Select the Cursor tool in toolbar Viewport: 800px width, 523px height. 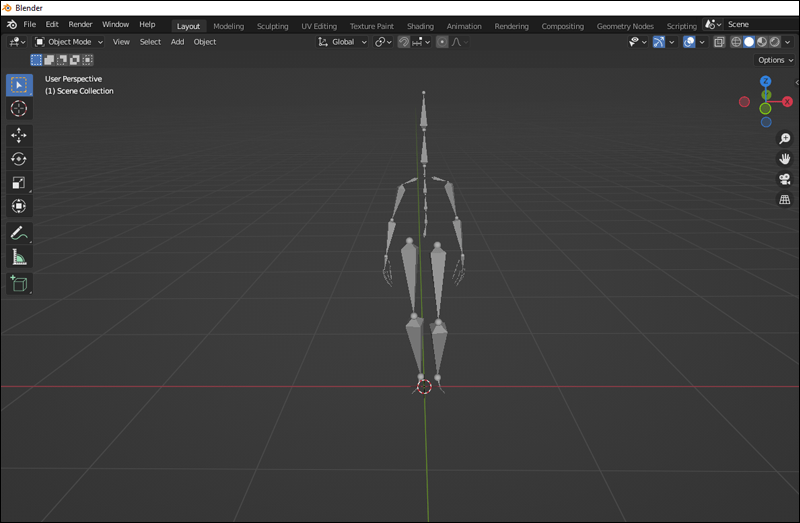click(x=19, y=108)
